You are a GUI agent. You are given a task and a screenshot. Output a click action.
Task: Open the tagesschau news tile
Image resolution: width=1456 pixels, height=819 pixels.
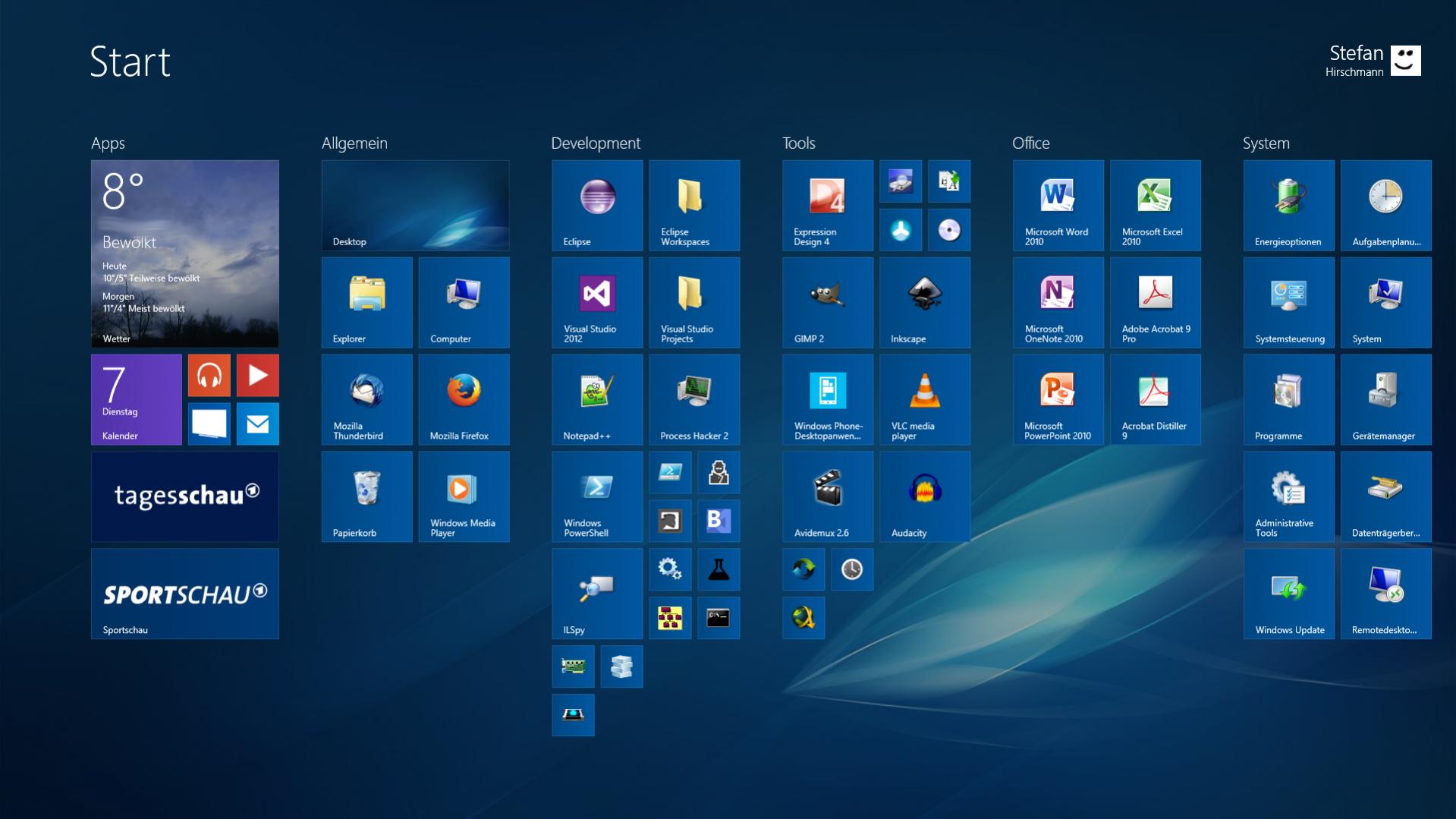185,496
